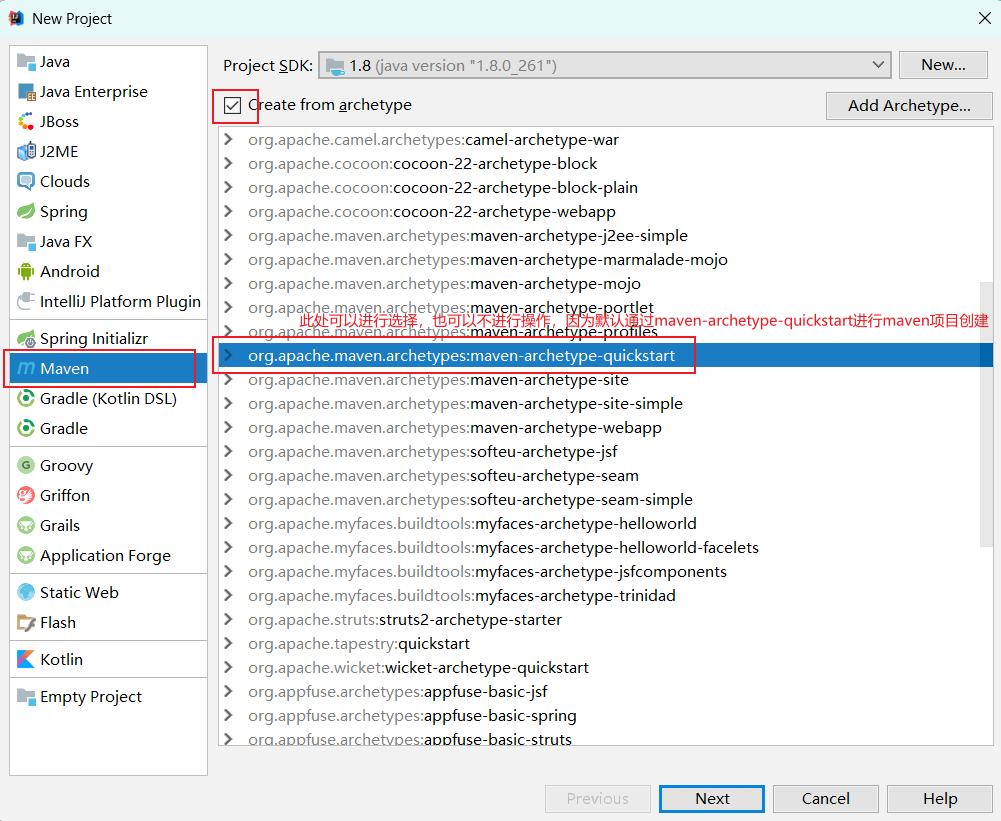Expand cocoon-22-archetype-block node
Image resolution: width=1001 pixels, height=821 pixels.
click(x=229, y=164)
